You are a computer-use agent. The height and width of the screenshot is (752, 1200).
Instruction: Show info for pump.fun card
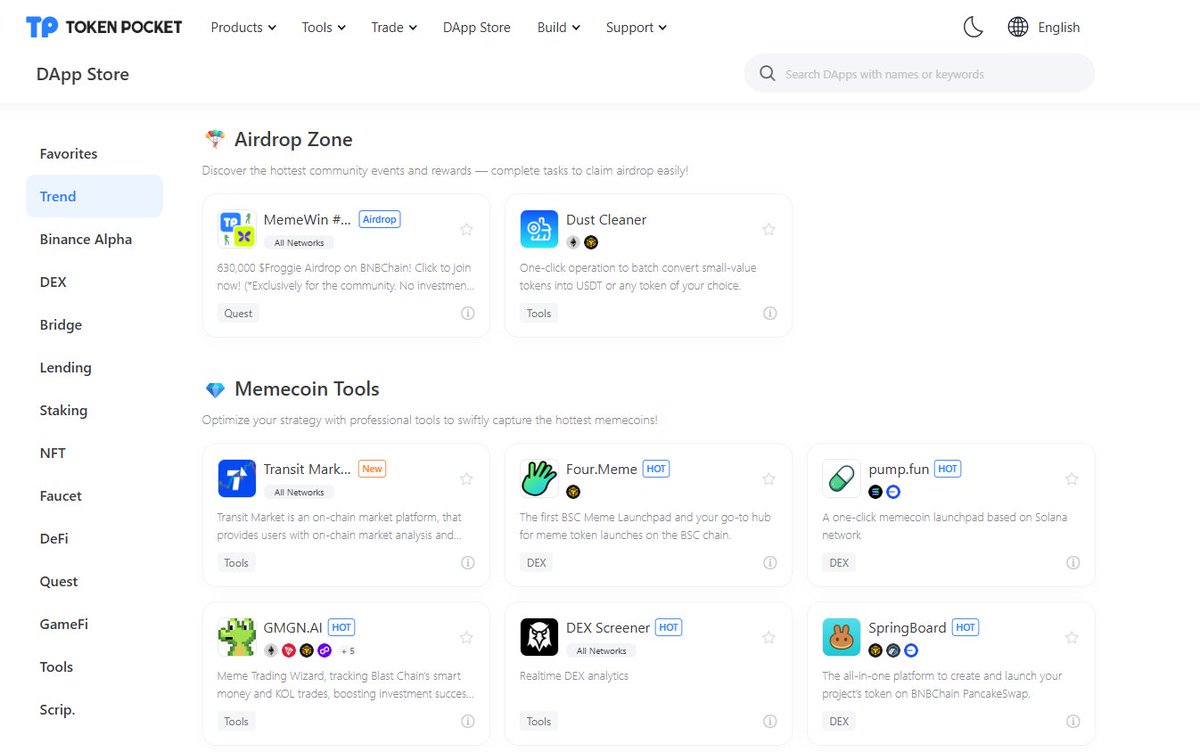point(1073,563)
